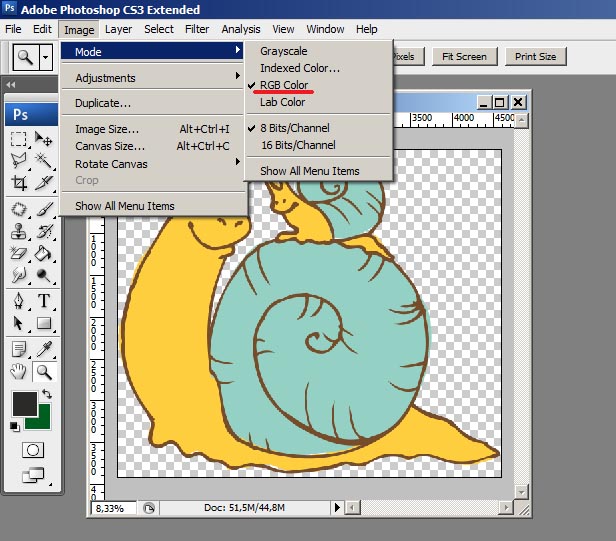Select the Rectangular Marquee tool
Viewport: 616px width, 541px height.
pos(18,139)
